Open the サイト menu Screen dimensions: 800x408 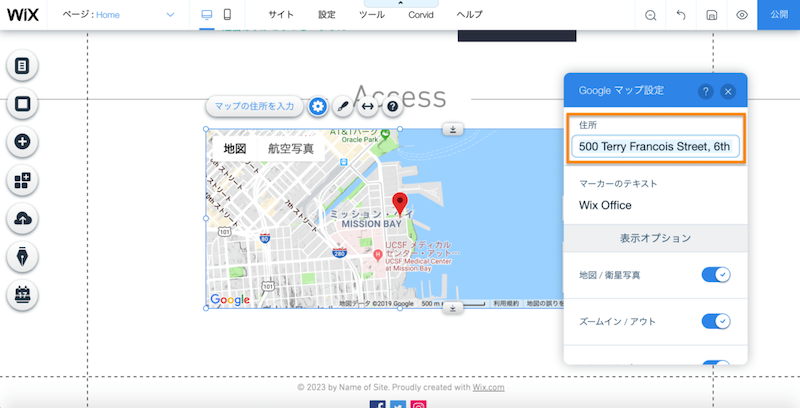click(x=281, y=15)
